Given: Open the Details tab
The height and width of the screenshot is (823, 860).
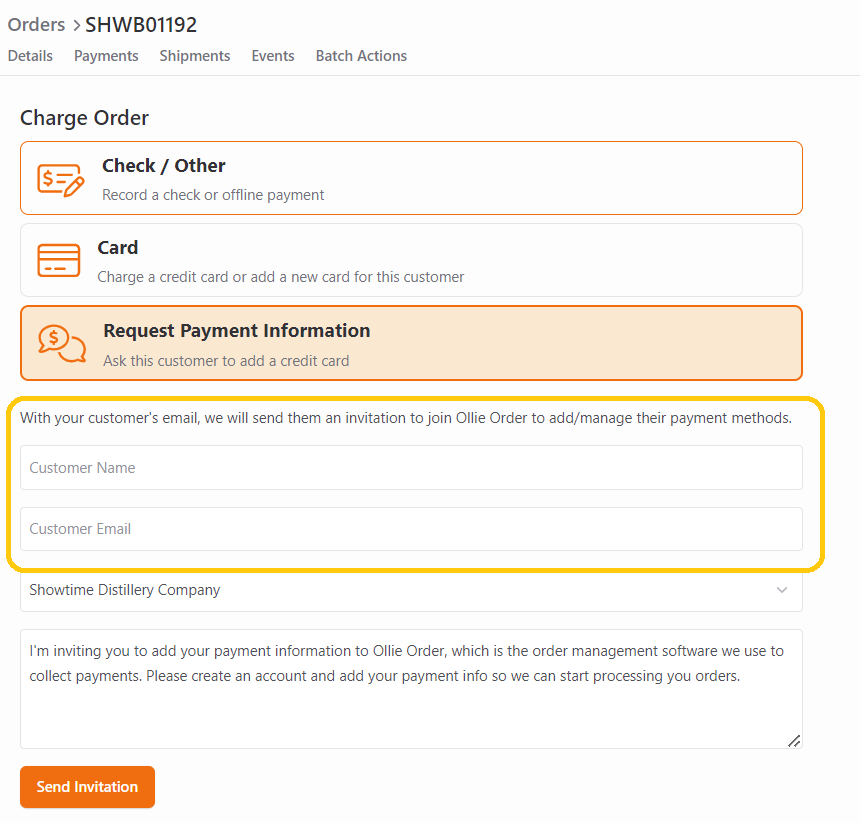Looking at the screenshot, I should point(30,56).
